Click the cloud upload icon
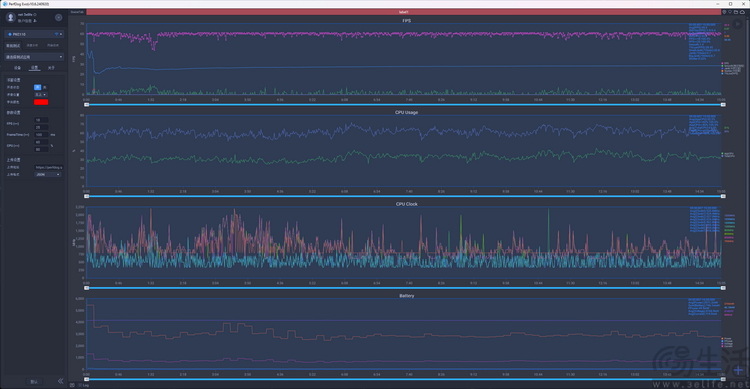 (x=742, y=12)
